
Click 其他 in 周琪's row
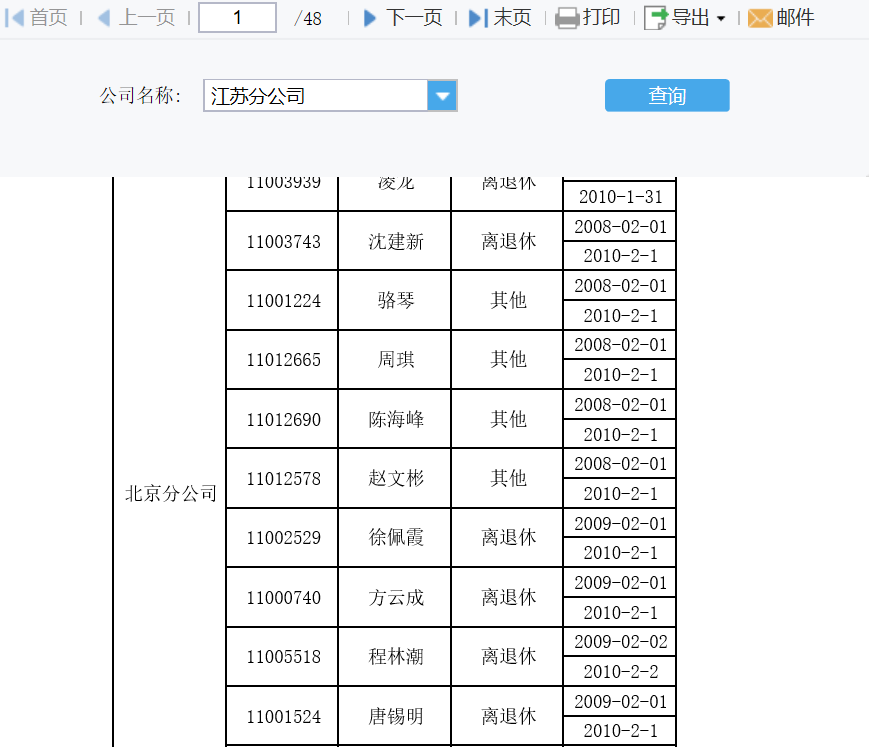pos(508,360)
